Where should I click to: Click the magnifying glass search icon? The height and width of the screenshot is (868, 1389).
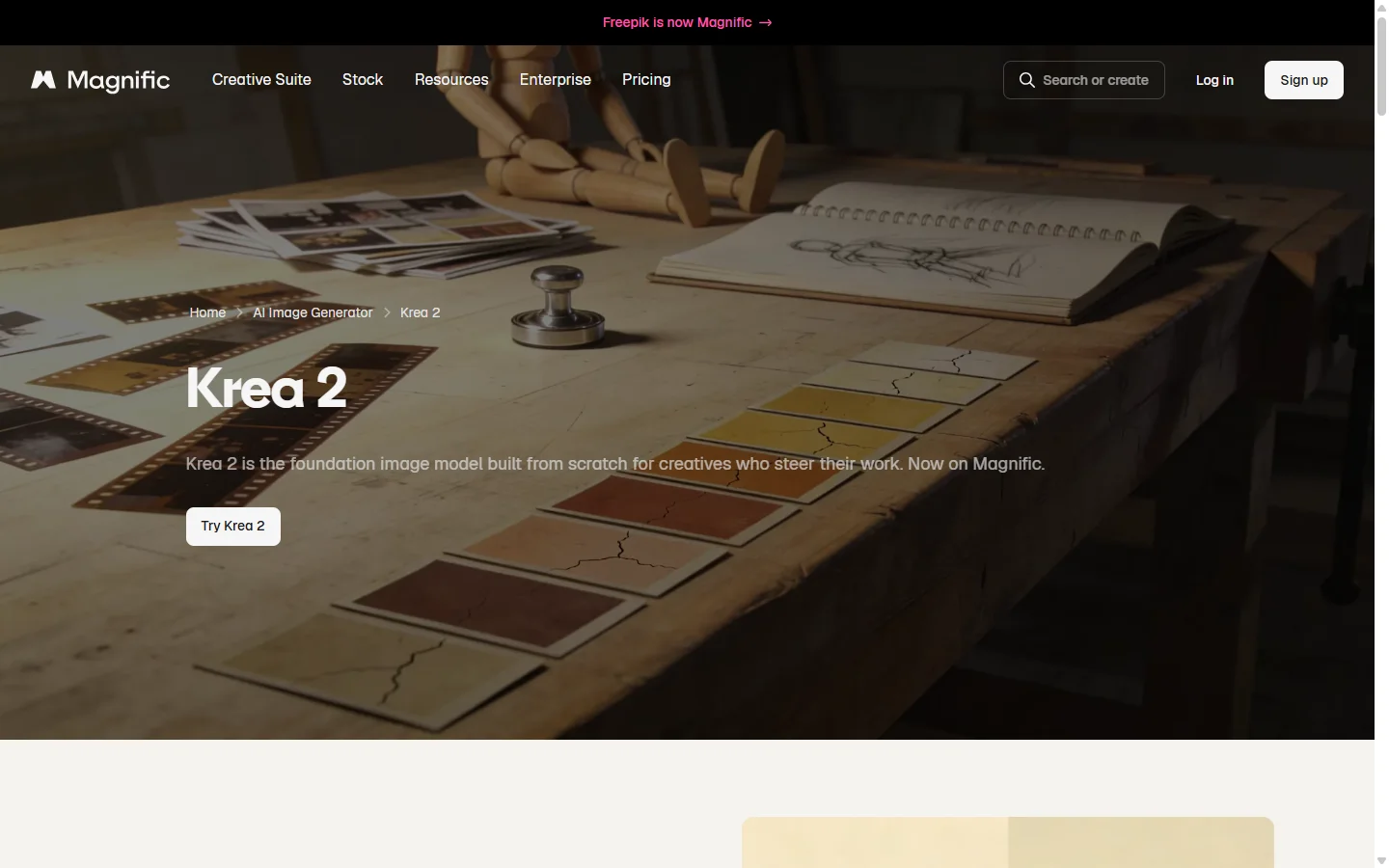pyautogui.click(x=1027, y=80)
